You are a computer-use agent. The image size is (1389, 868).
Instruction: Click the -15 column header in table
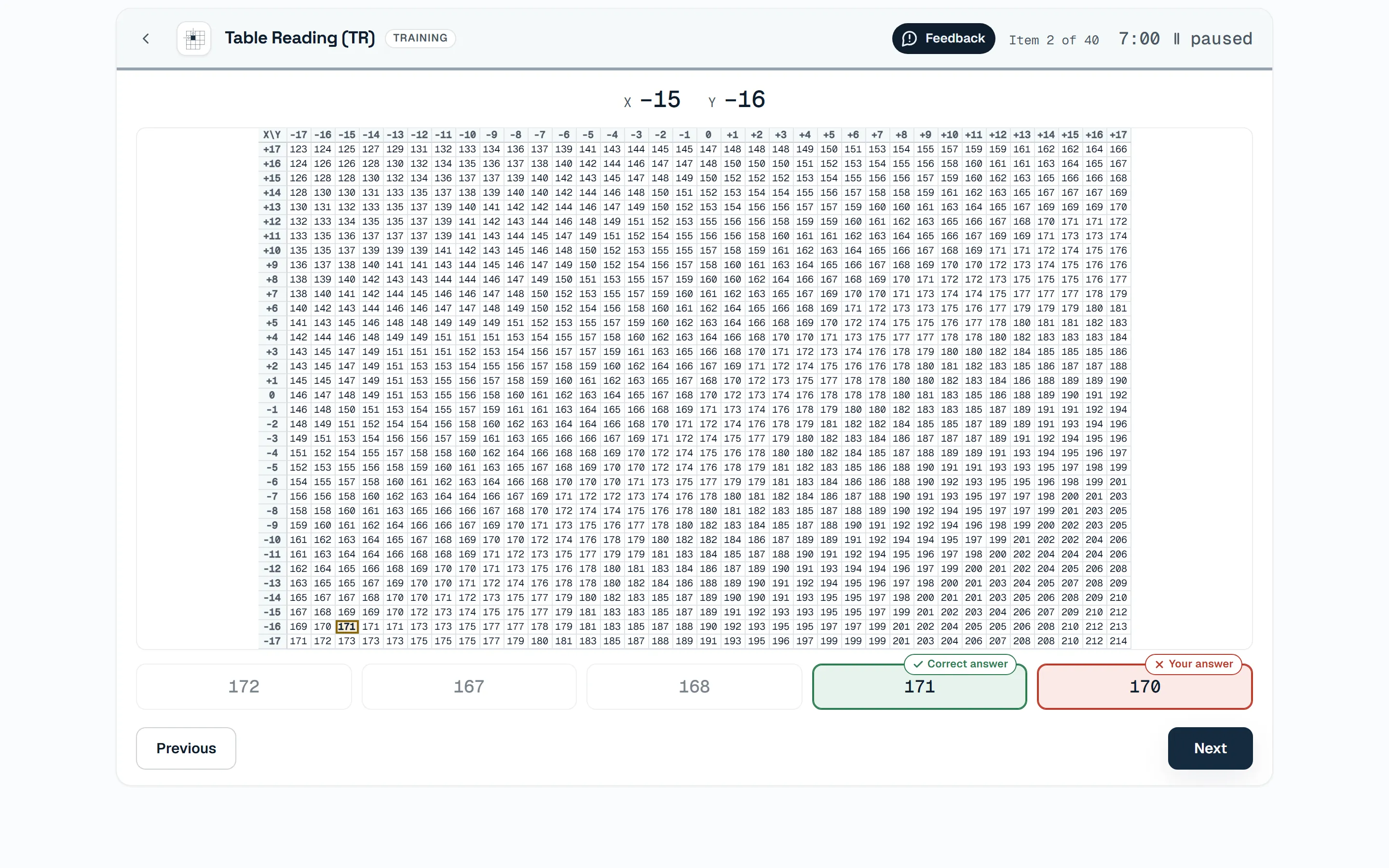pyautogui.click(x=347, y=135)
